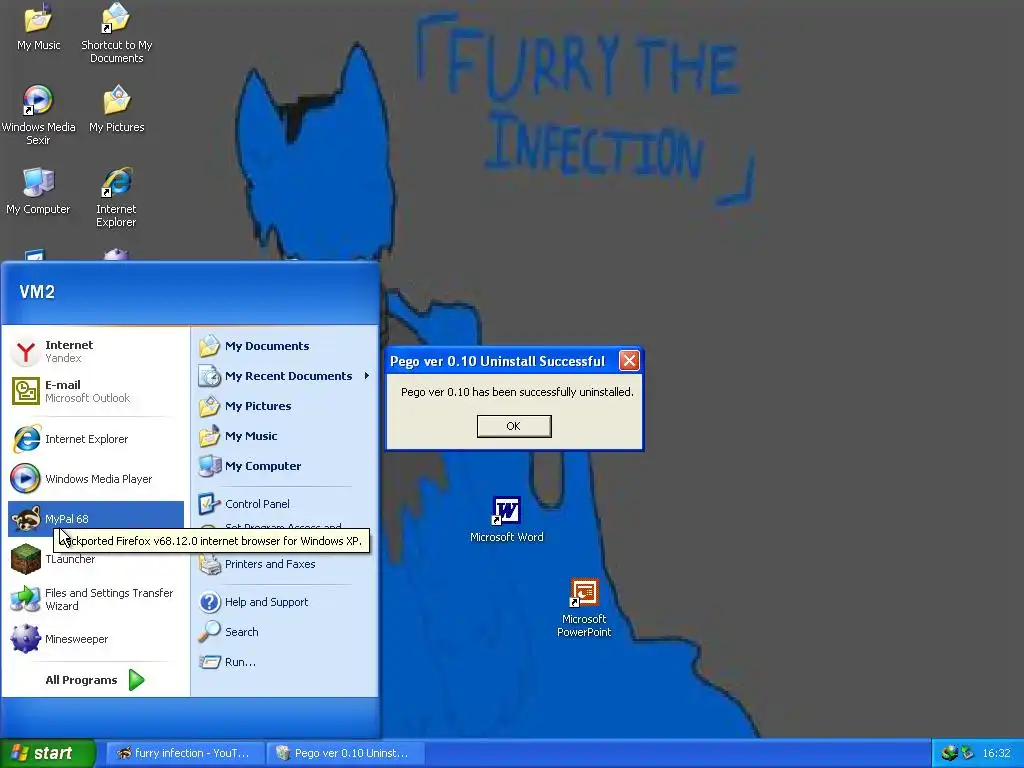1024x768 pixels.
Task: Expand My Recent Documents submenu
Action: click(285, 376)
